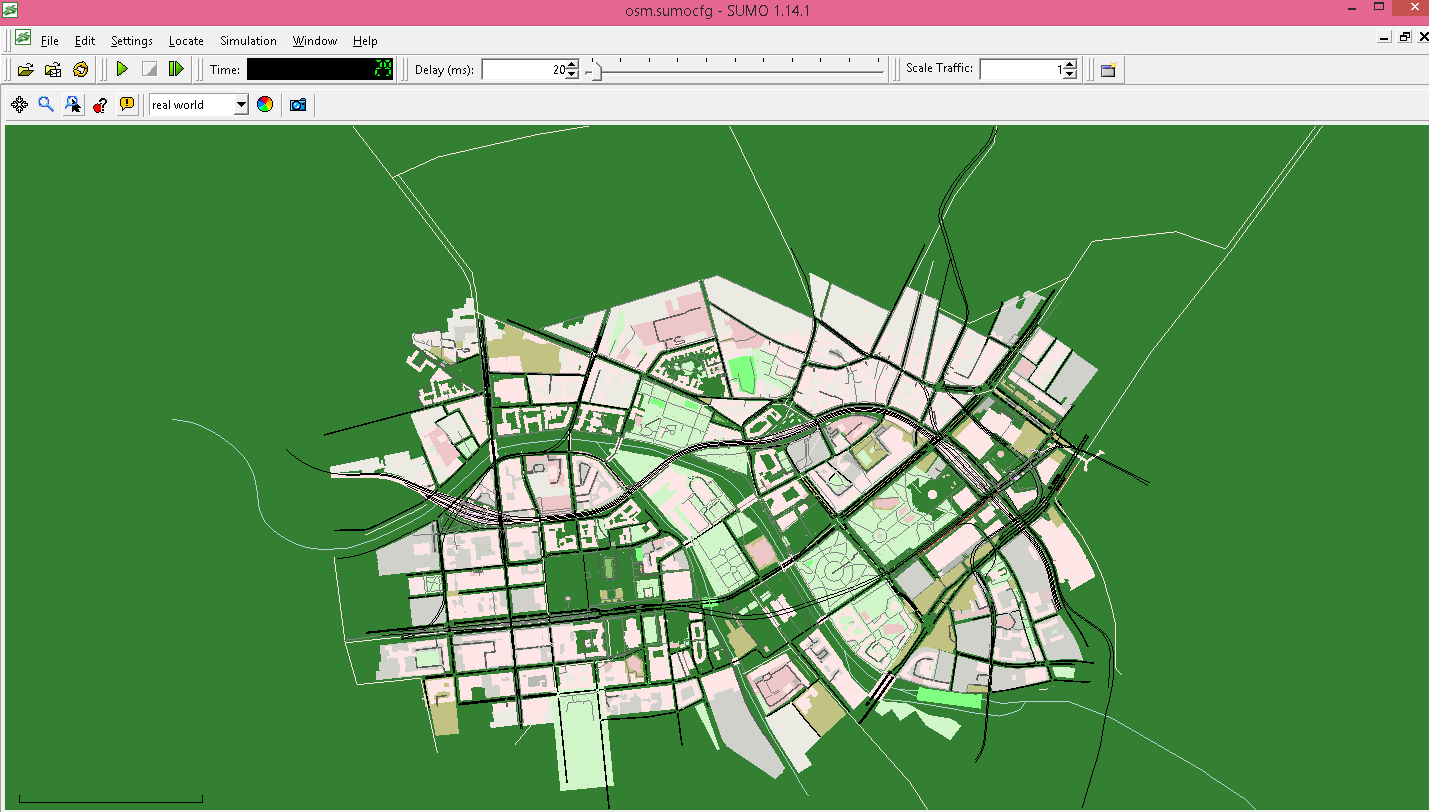Expand the 'real world' scheme dropdown
The image size is (1429, 812).
(241, 104)
